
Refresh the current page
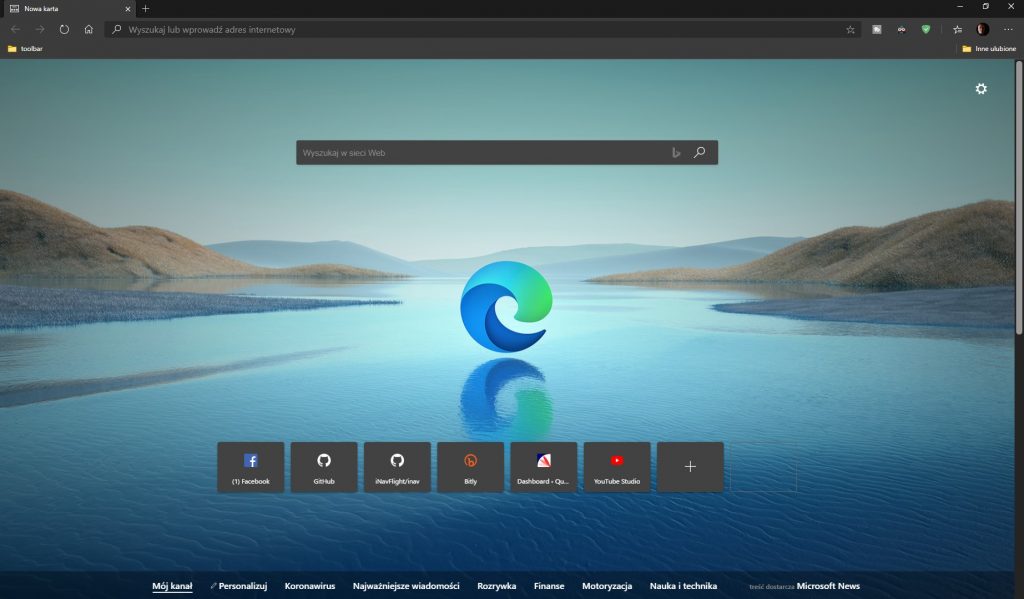[x=63, y=30]
